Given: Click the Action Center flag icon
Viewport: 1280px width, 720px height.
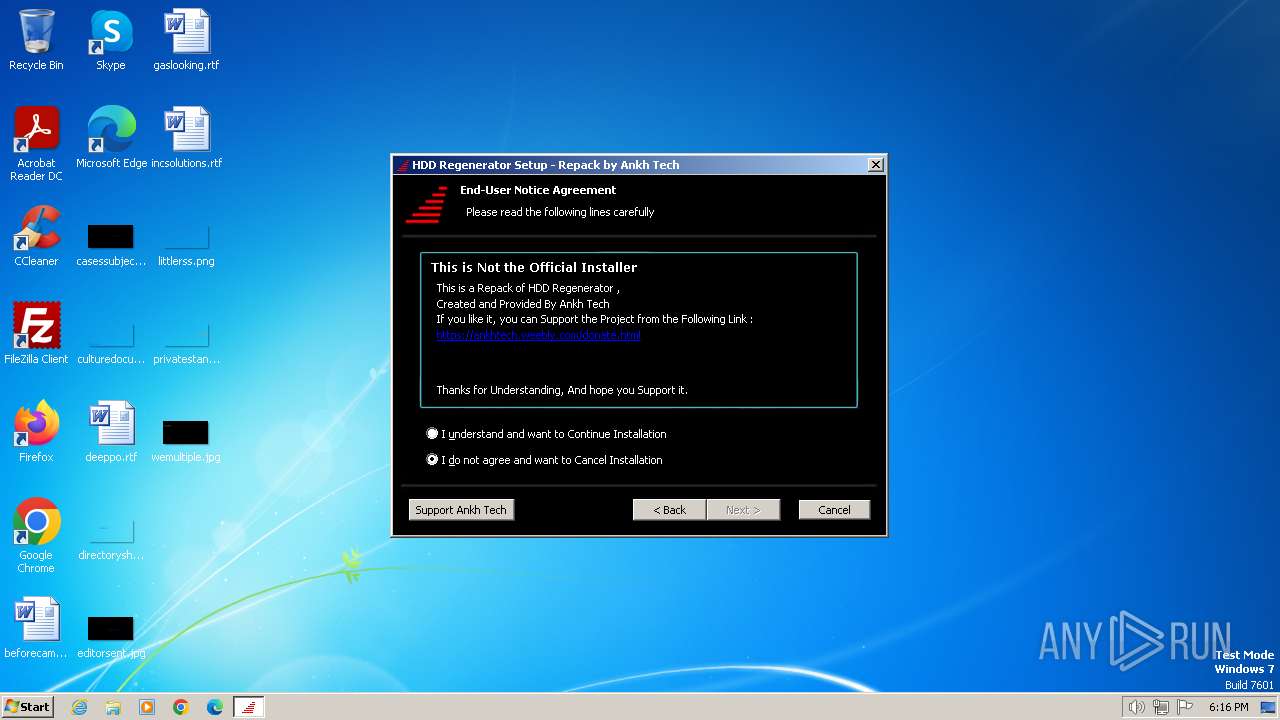Looking at the screenshot, I should coord(1185,707).
